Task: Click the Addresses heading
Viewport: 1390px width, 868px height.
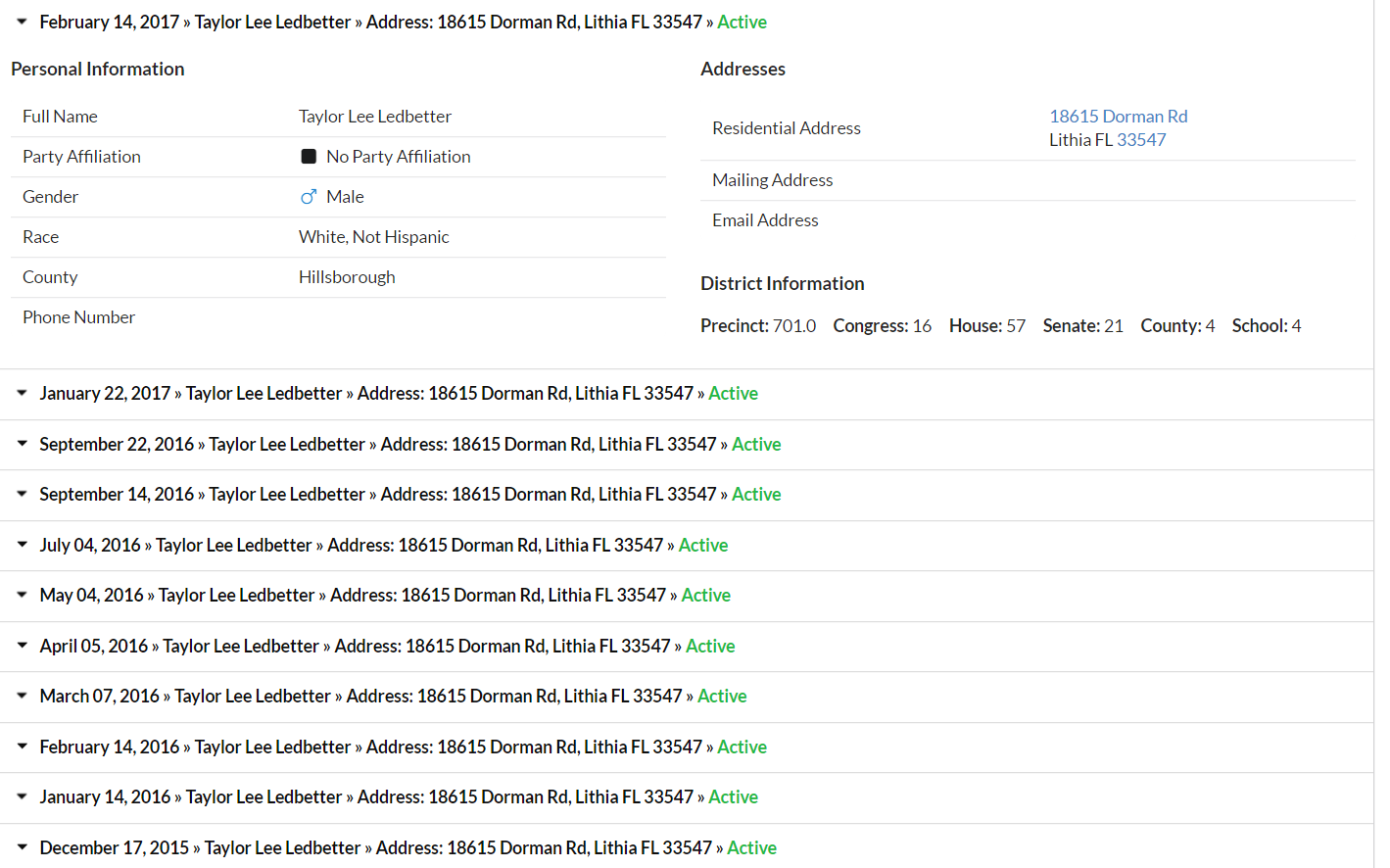Action: [x=743, y=70]
